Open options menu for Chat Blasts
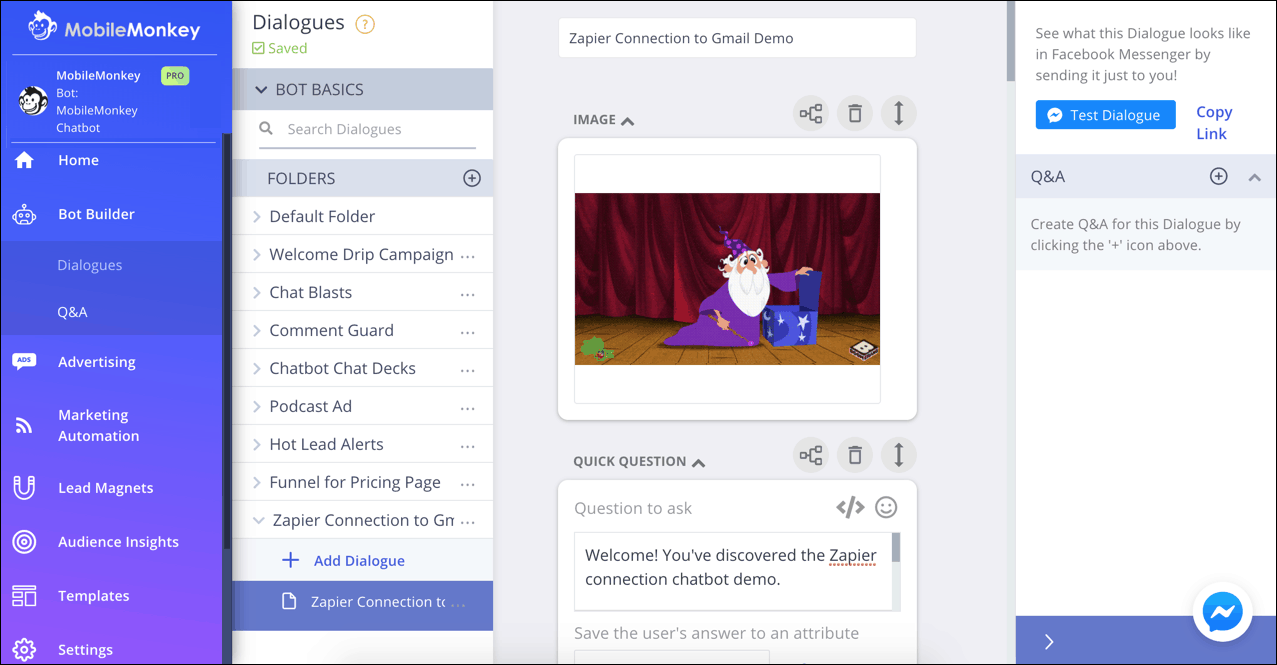1277x665 pixels. (x=467, y=294)
